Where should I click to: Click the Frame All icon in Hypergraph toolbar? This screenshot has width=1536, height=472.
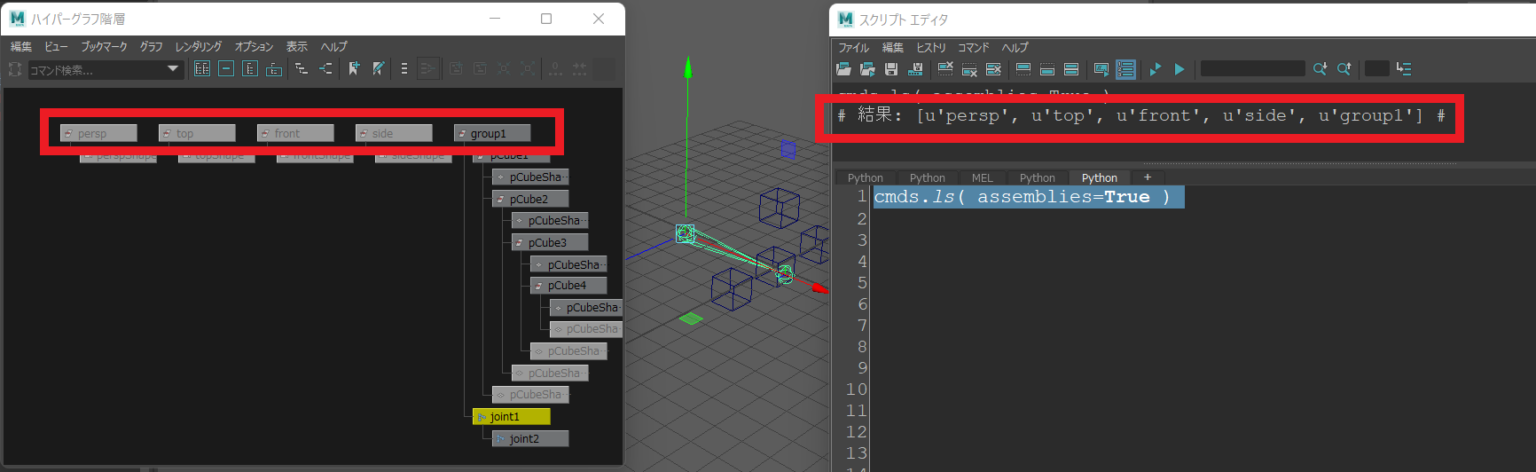(202, 69)
